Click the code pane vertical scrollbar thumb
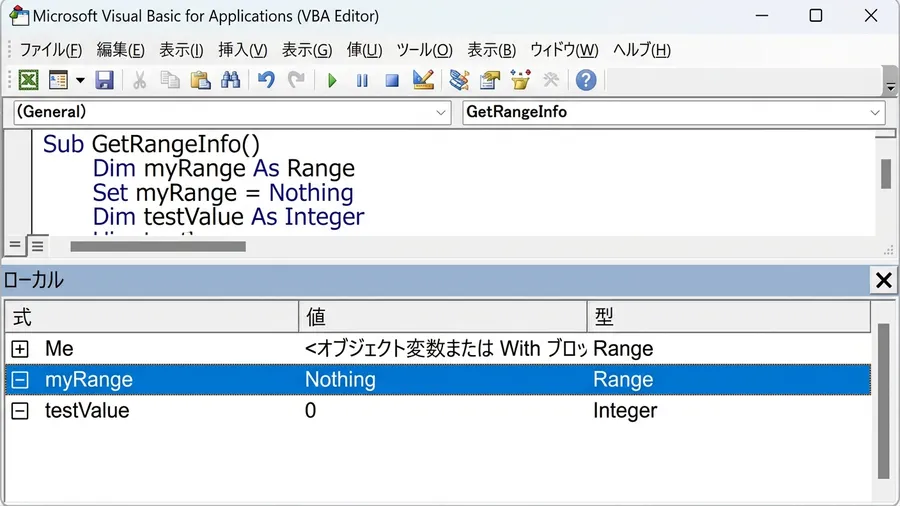Image resolution: width=900 pixels, height=506 pixels. pos(886,173)
